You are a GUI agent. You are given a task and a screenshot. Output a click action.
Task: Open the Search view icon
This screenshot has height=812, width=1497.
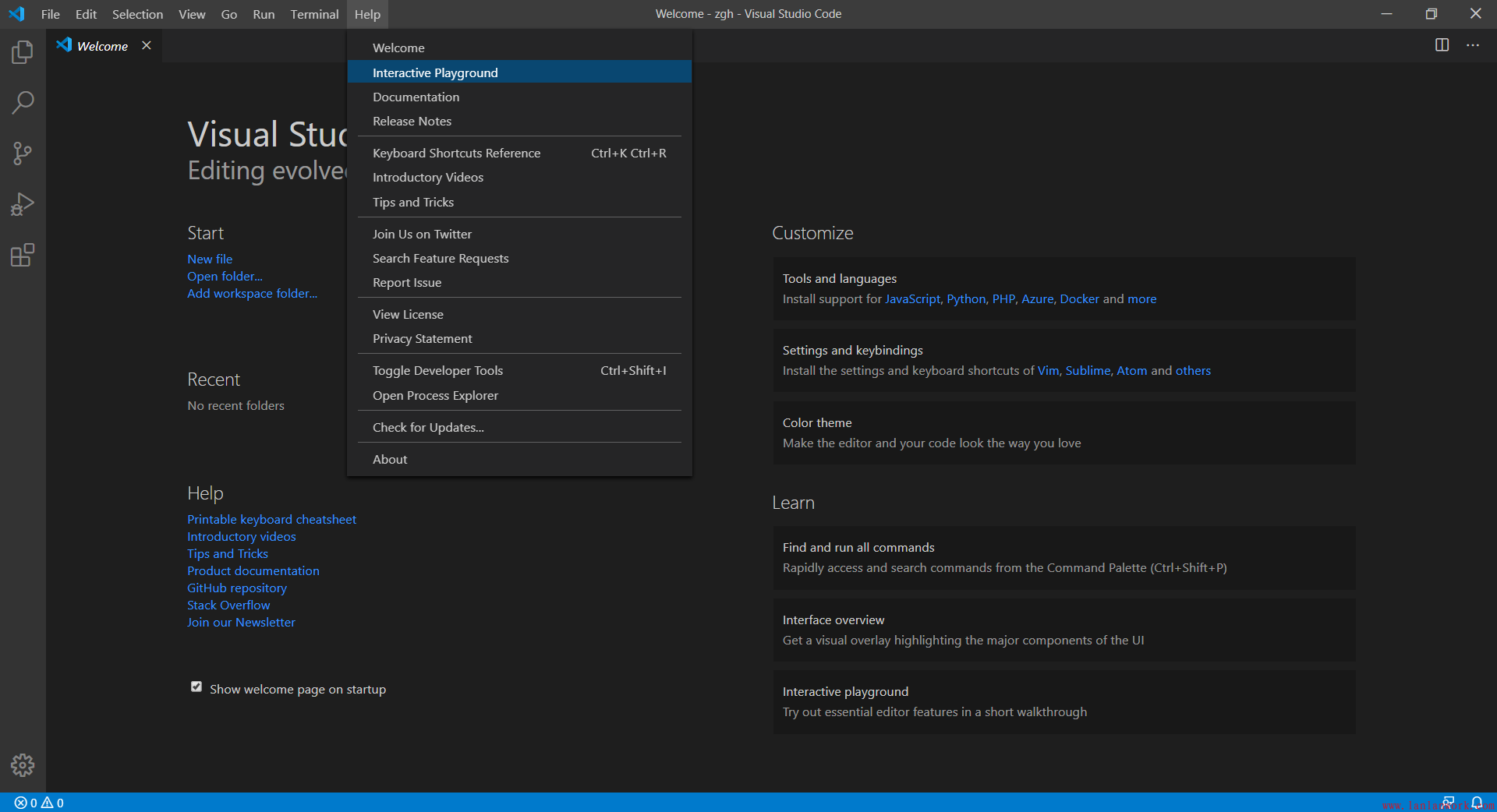(23, 103)
